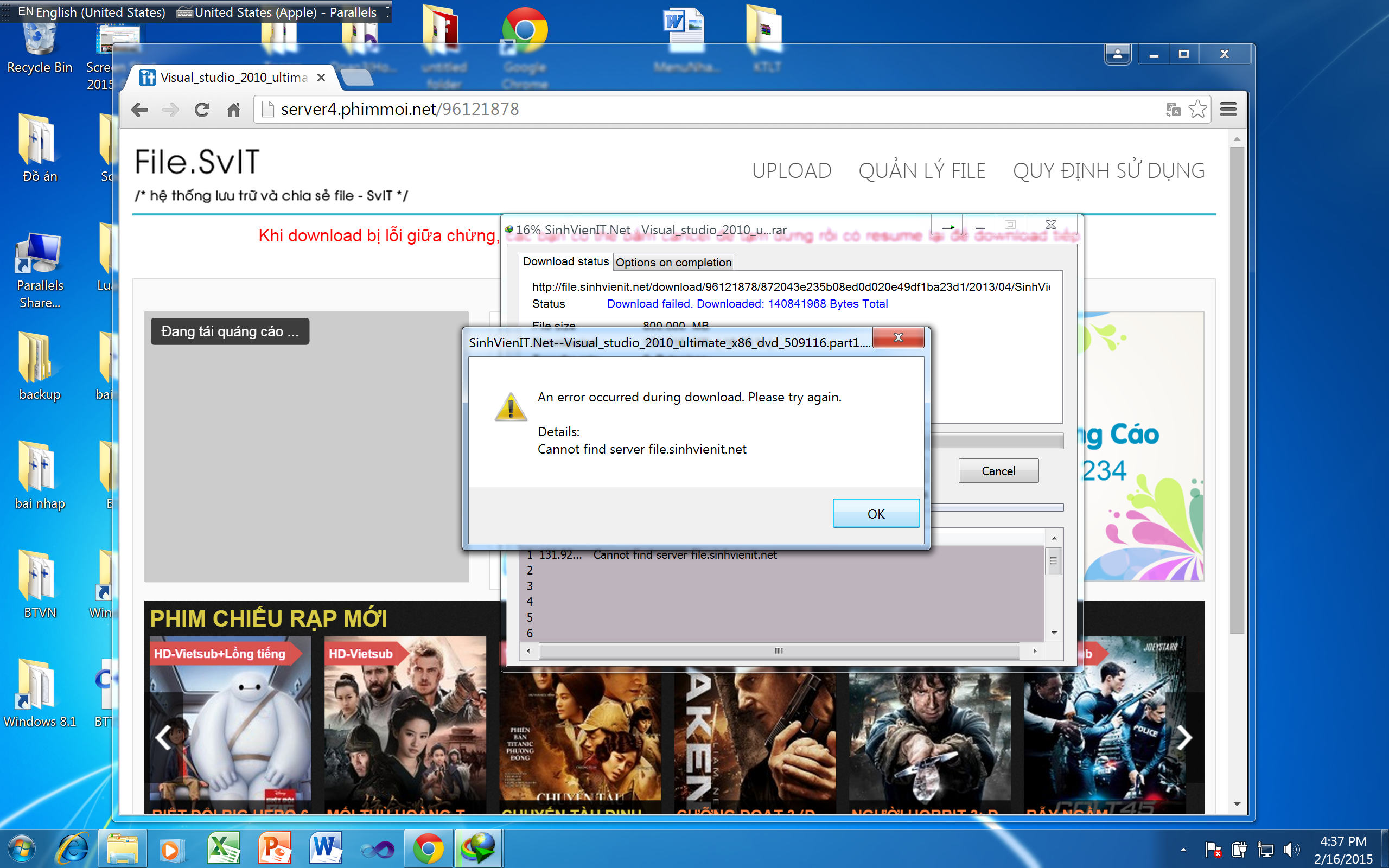Screen dimensions: 1389x868
Task: Open PowerPoint from the taskbar
Action: (x=275, y=848)
